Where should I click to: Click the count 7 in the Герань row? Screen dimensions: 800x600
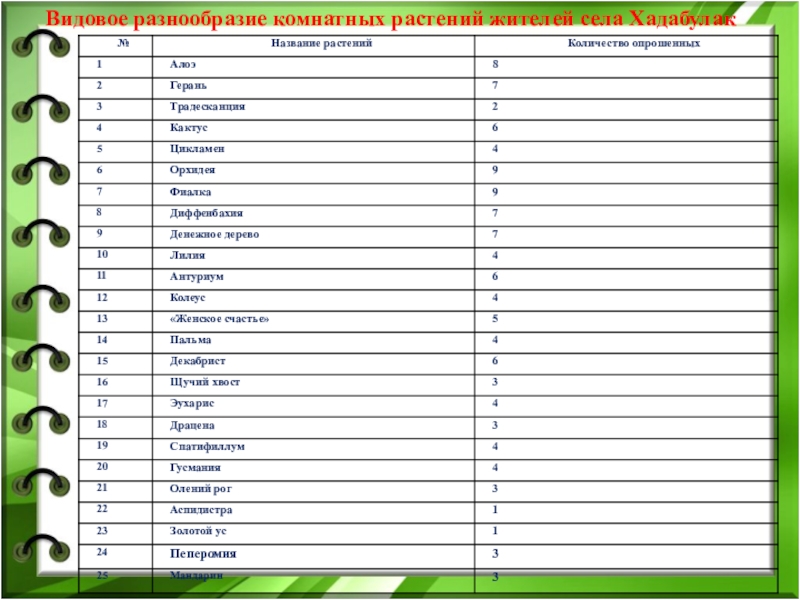click(x=495, y=86)
